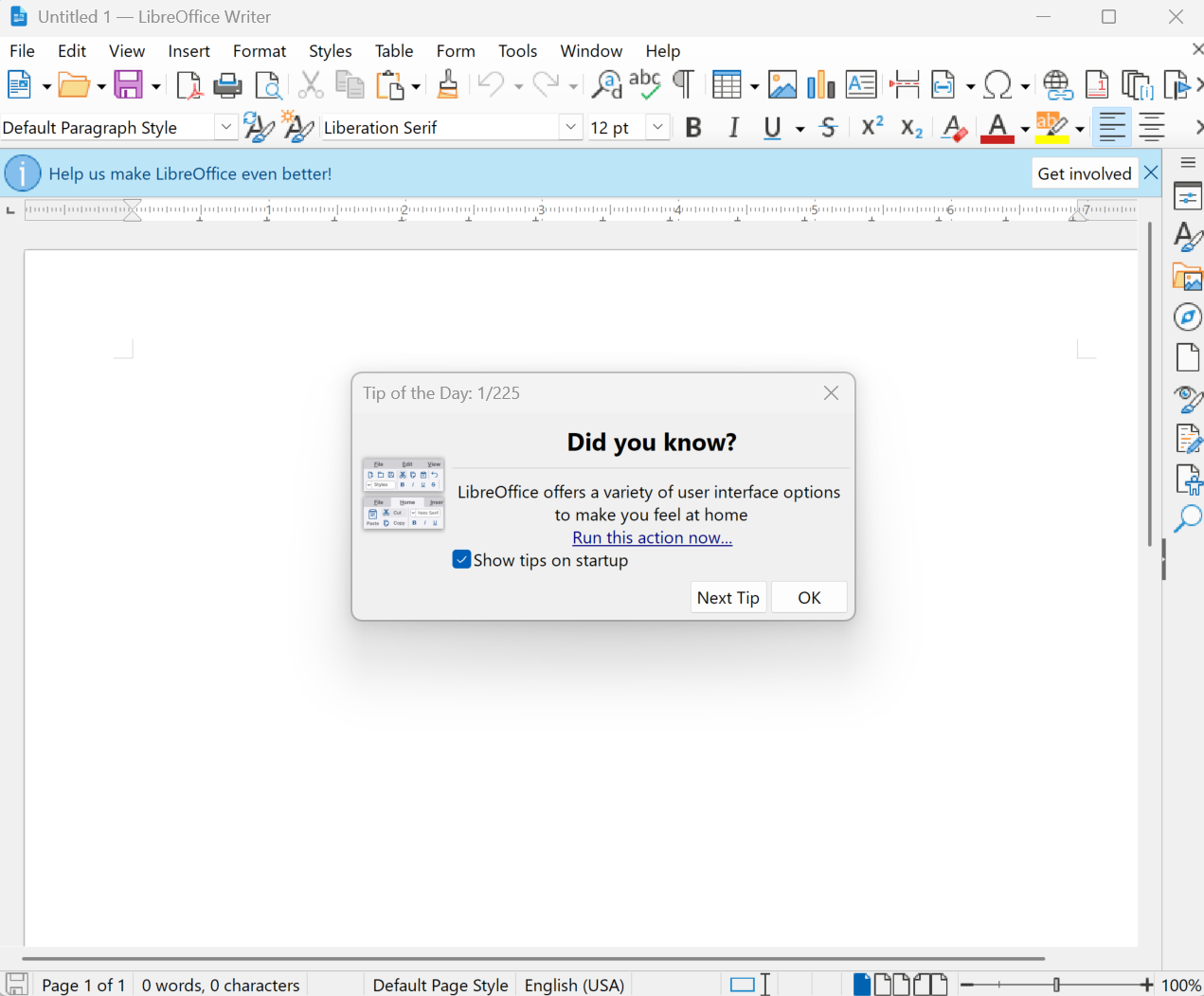
Task: Open the Font Color dropdown arrow
Action: (x=1025, y=129)
